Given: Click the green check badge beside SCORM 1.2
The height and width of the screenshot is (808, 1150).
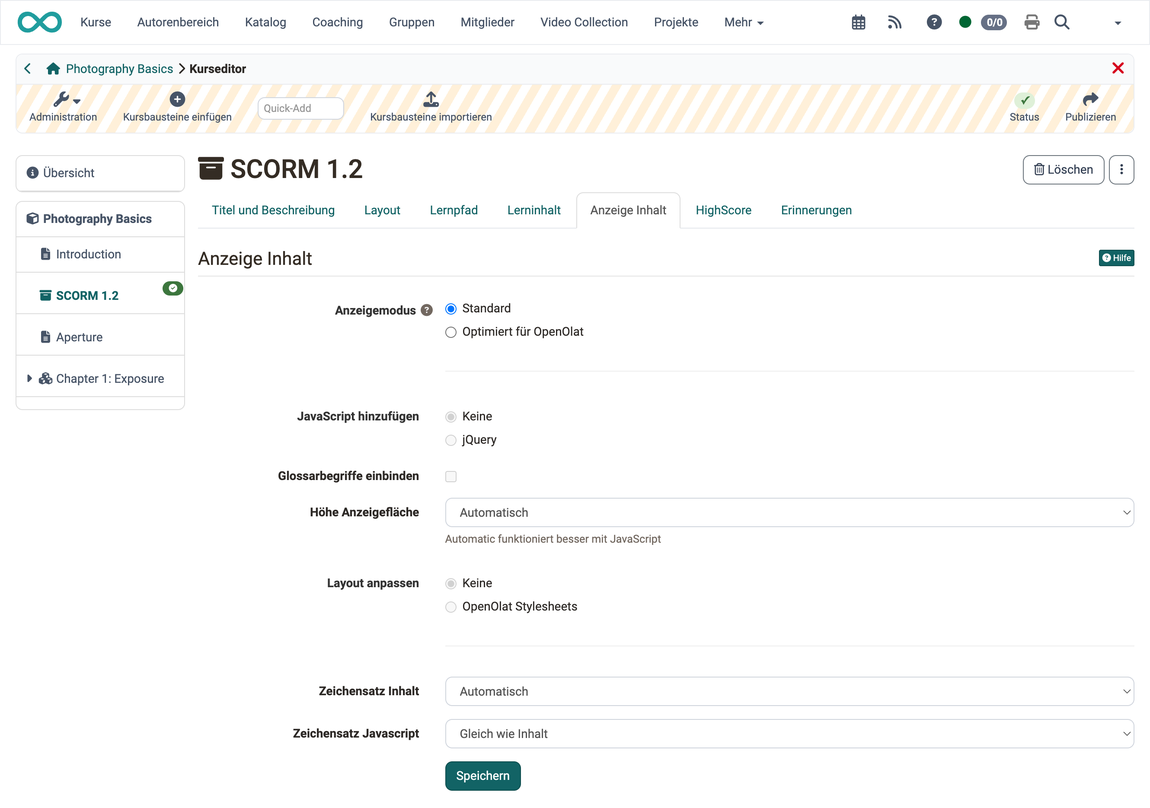Looking at the screenshot, I should tap(173, 288).
